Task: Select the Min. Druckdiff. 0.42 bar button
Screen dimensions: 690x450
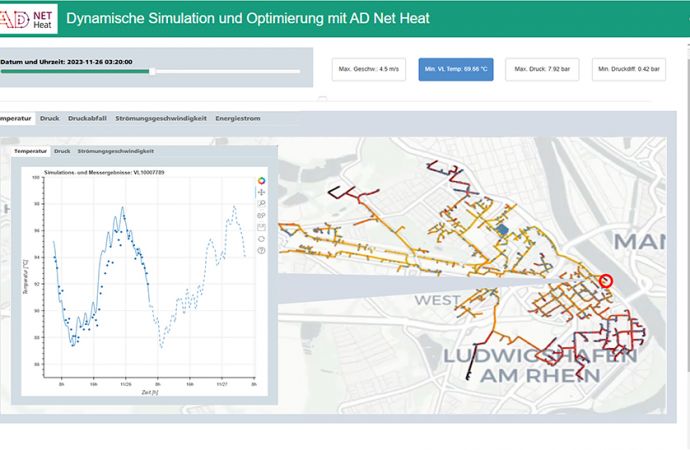Action: (x=629, y=70)
